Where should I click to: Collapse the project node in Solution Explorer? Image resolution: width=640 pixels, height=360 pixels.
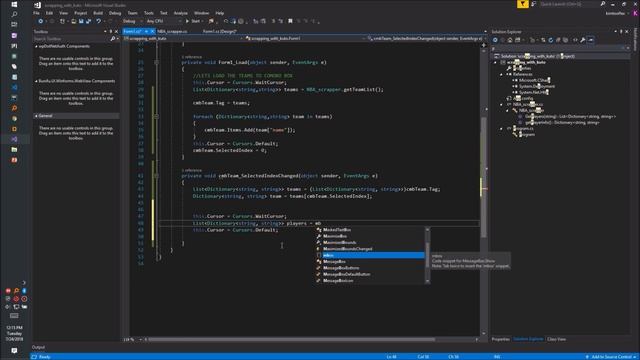(496, 62)
